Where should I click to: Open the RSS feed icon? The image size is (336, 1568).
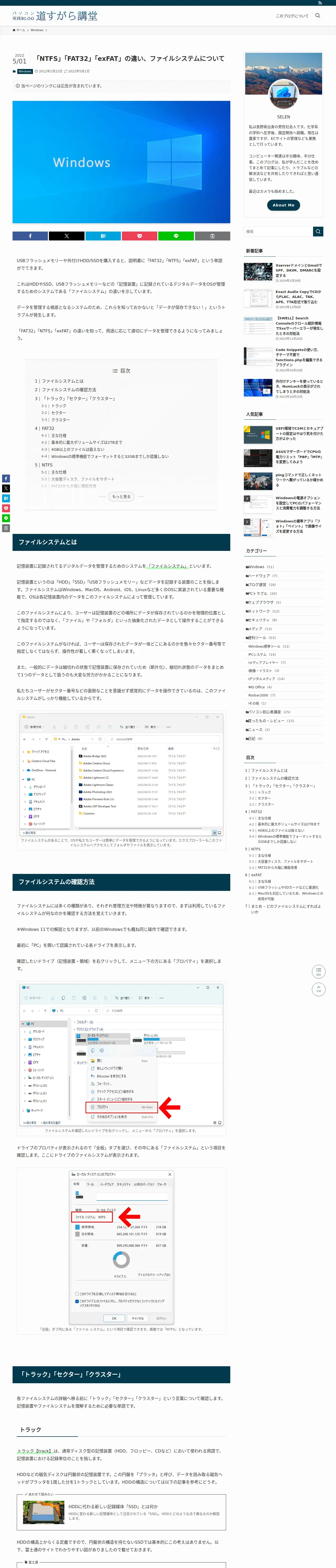[320, 3]
